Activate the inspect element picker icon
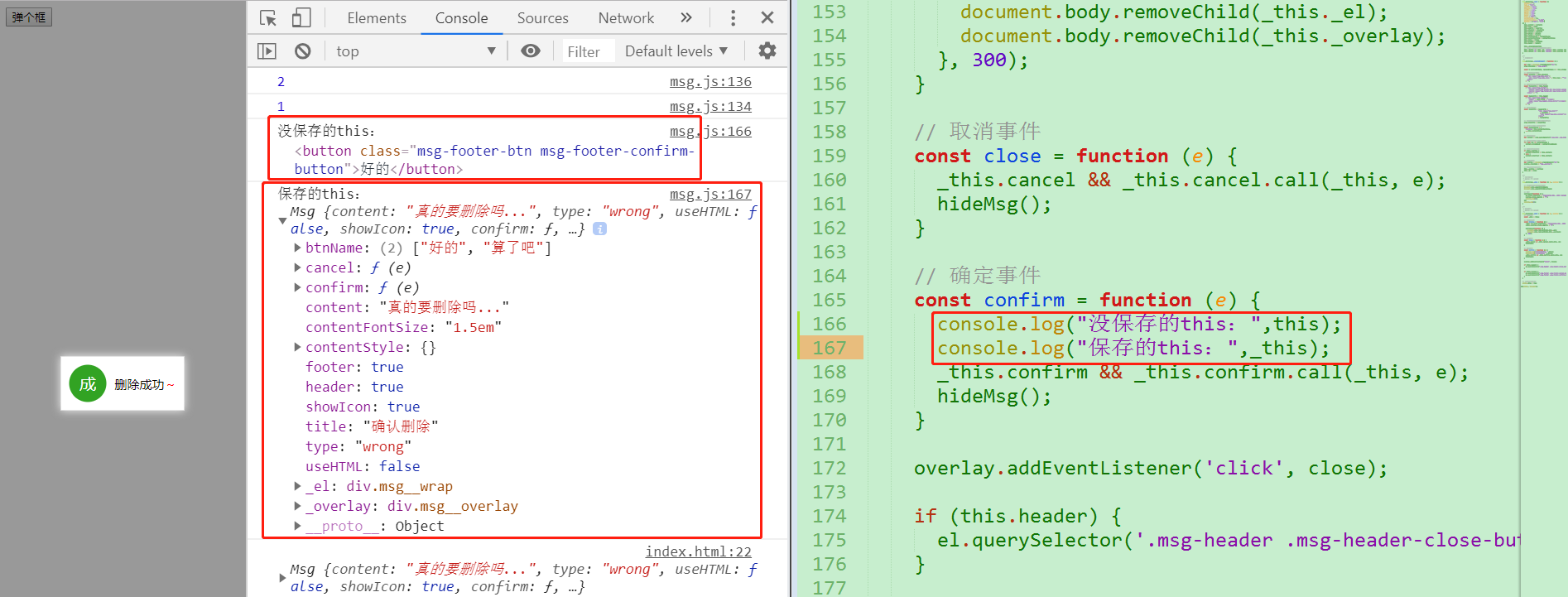Image resolution: width=1568 pixels, height=597 pixels. (268, 18)
